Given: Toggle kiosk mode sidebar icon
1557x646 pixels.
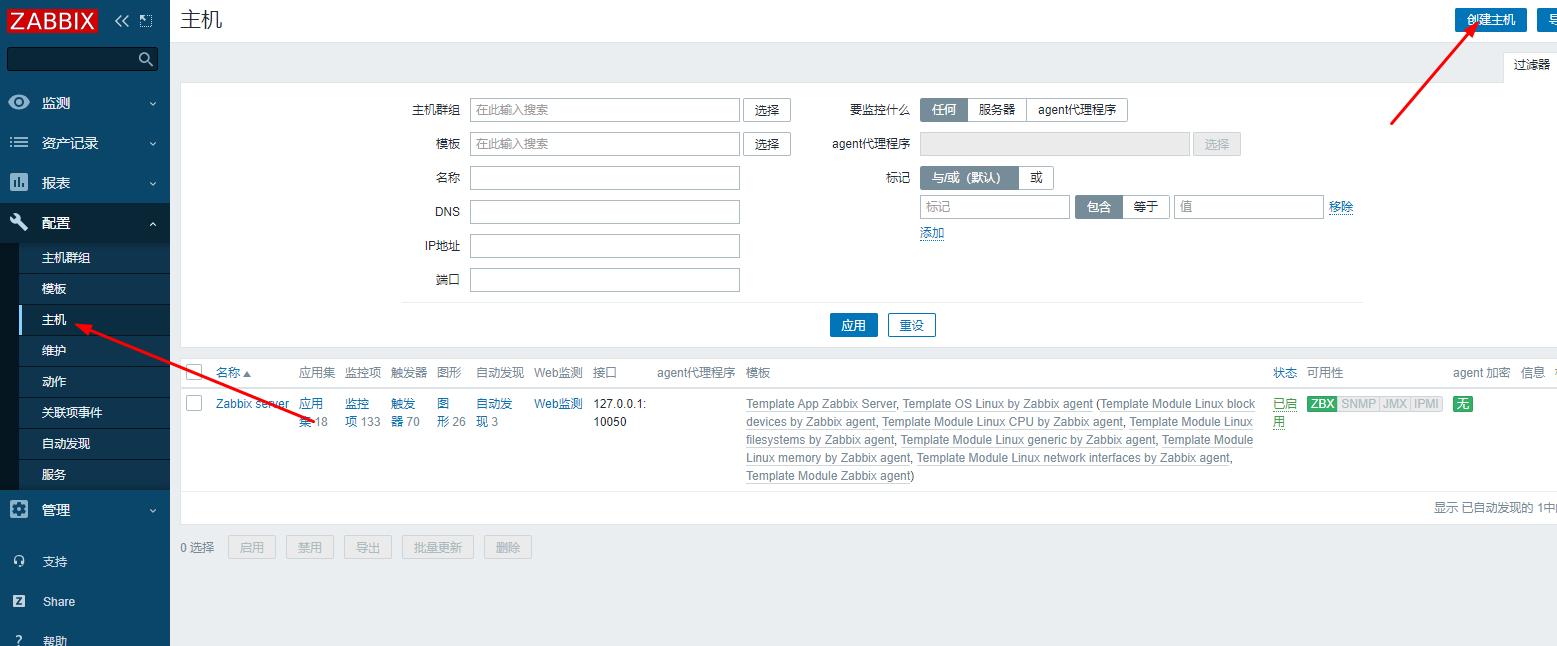Looking at the screenshot, I should pos(146,21).
